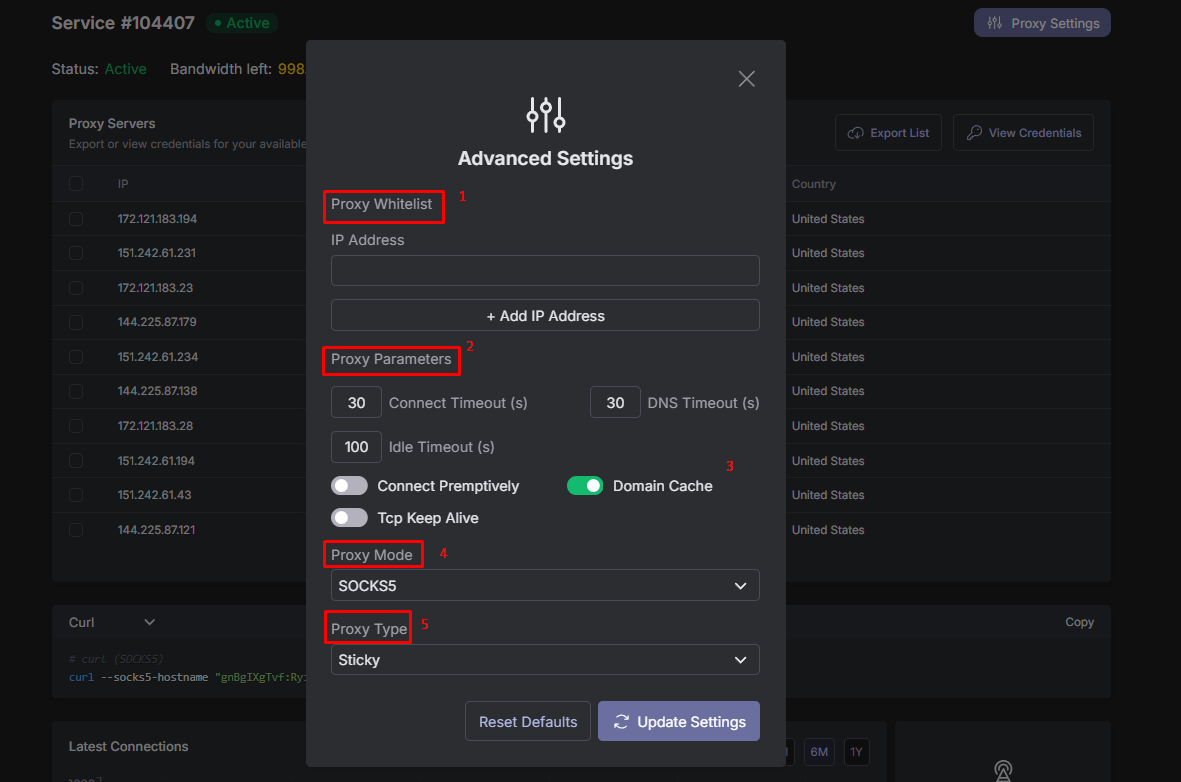The height and width of the screenshot is (782, 1181).
Task: Click the IP 151.242.61.43 cell
Action: [154, 495]
